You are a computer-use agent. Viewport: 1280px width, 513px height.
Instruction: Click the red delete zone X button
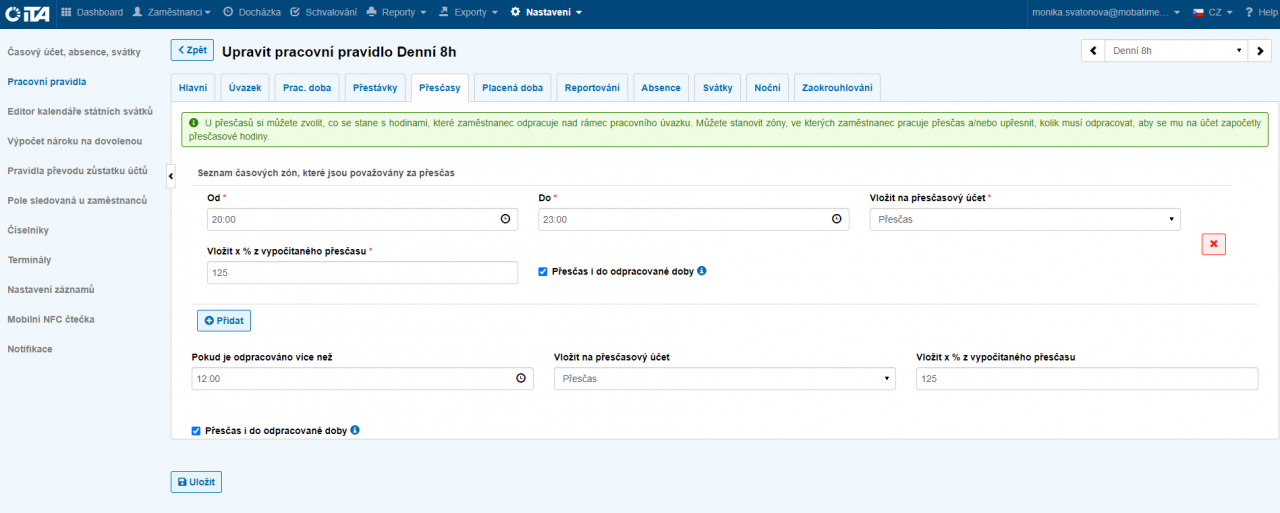tap(1213, 244)
